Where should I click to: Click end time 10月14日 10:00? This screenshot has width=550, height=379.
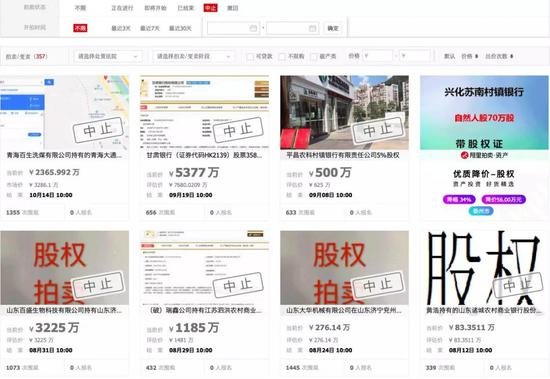point(51,195)
